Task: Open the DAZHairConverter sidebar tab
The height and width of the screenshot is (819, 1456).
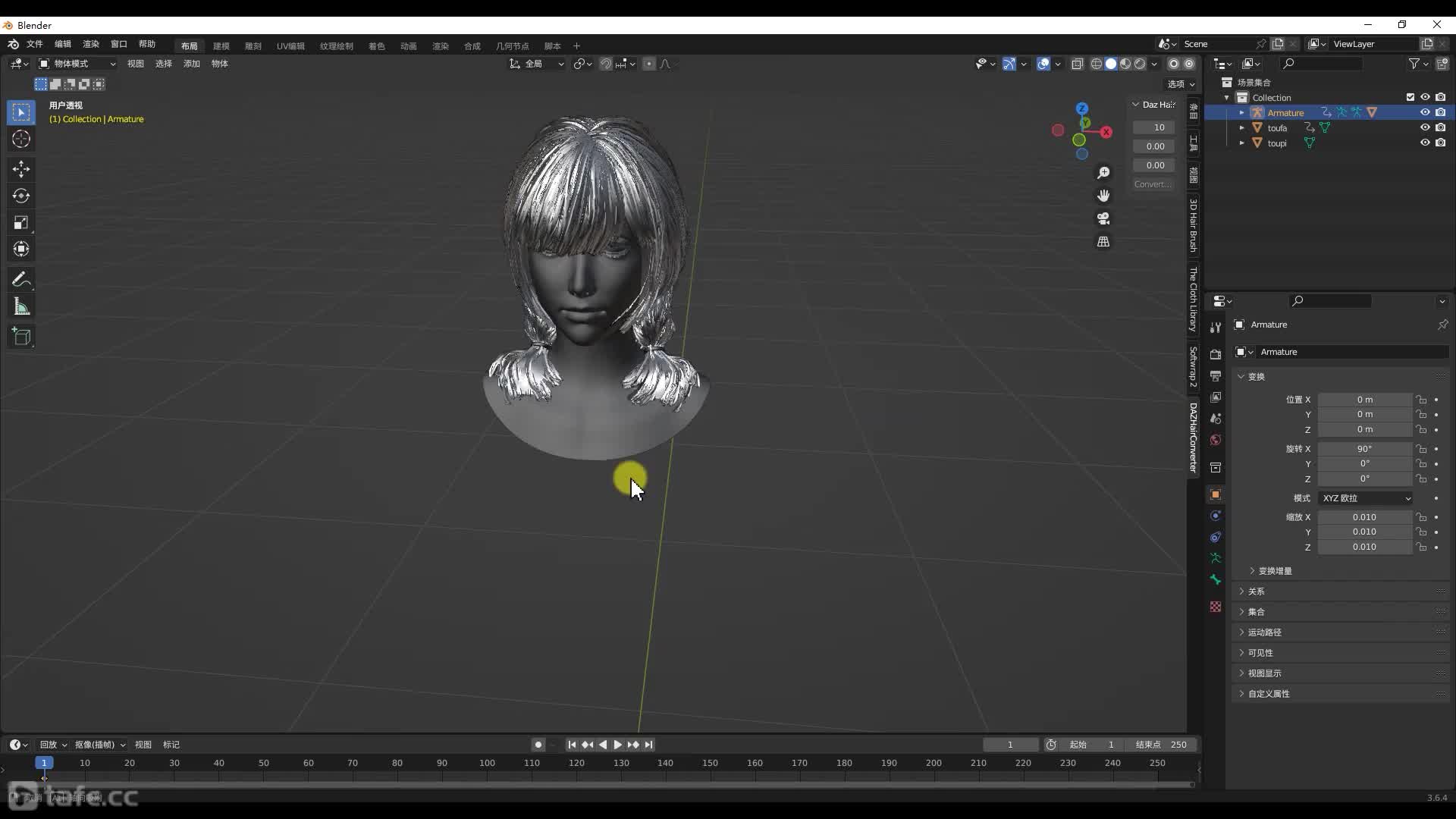Action: [x=1193, y=438]
